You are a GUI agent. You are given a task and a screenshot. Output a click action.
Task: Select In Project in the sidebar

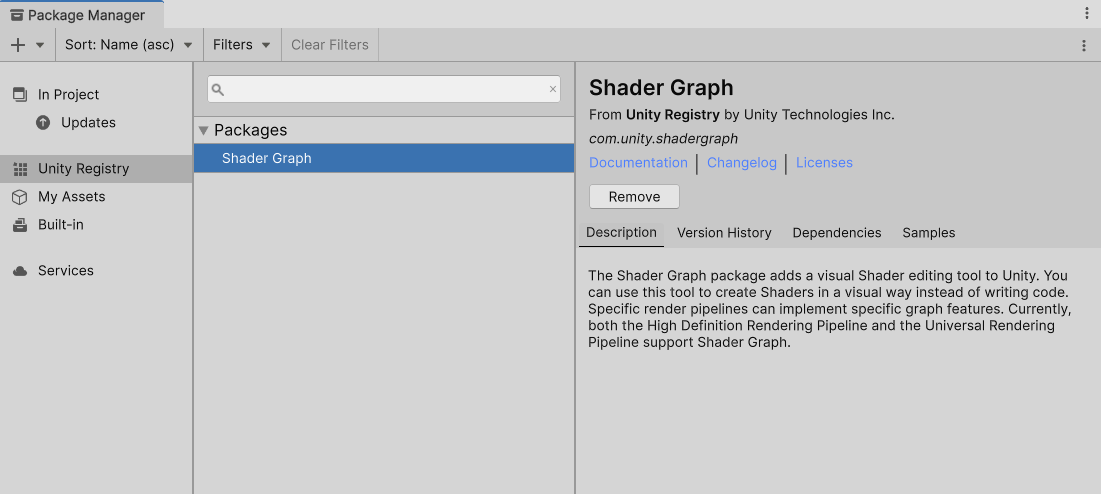[68, 95]
